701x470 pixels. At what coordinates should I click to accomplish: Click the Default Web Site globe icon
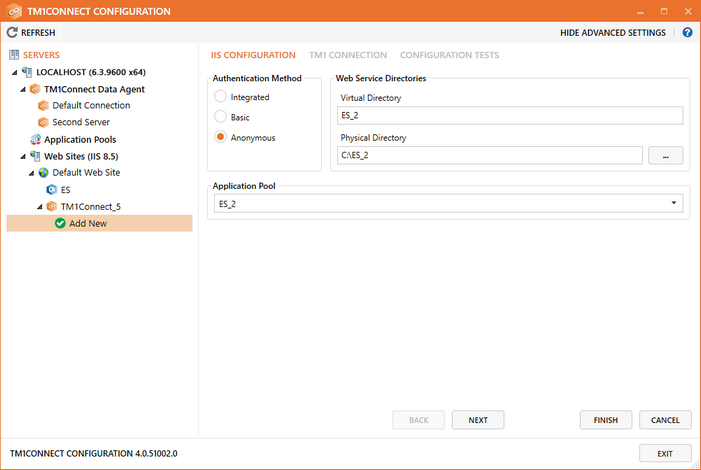43,173
